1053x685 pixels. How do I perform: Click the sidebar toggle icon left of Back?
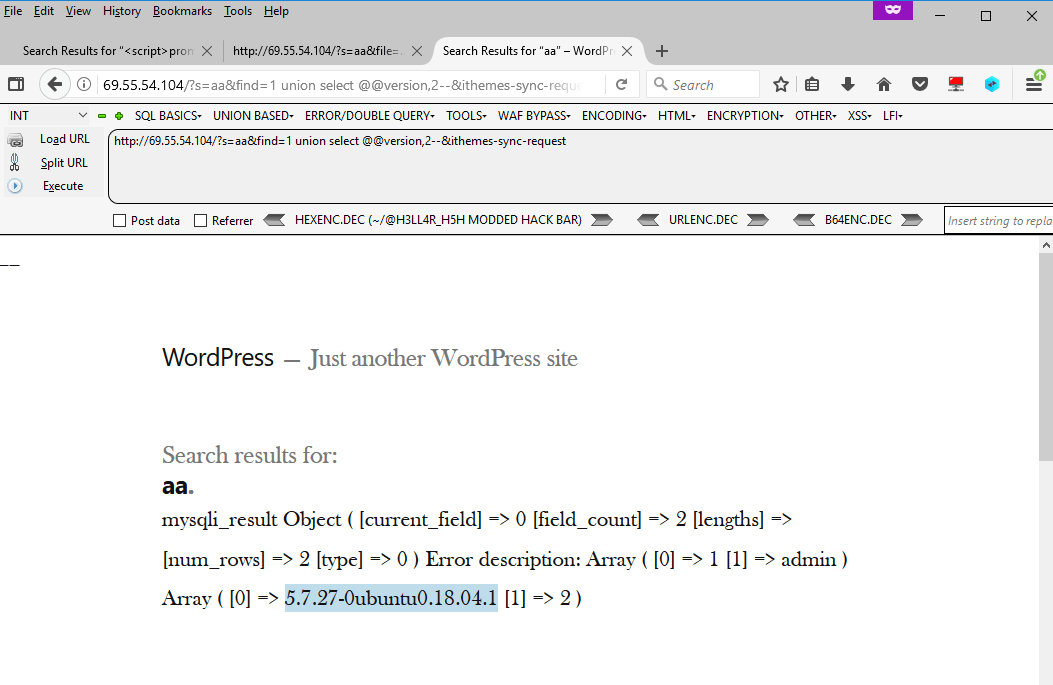pyautogui.click(x=16, y=84)
